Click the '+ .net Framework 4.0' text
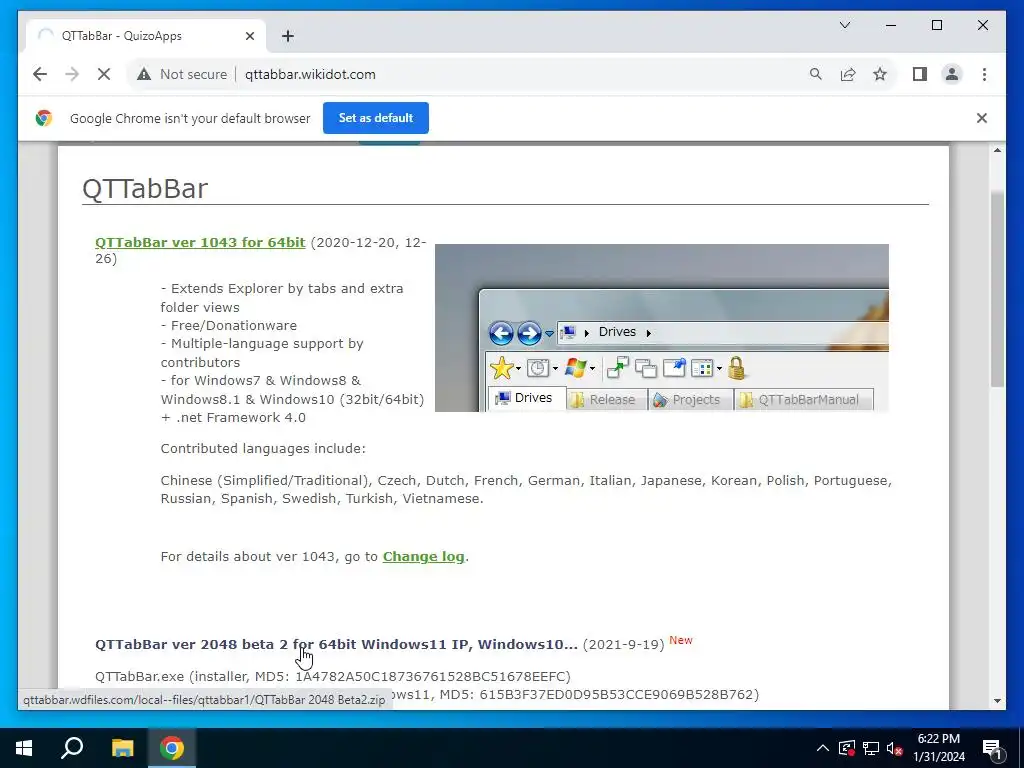Image resolution: width=1024 pixels, height=768 pixels. [233, 417]
